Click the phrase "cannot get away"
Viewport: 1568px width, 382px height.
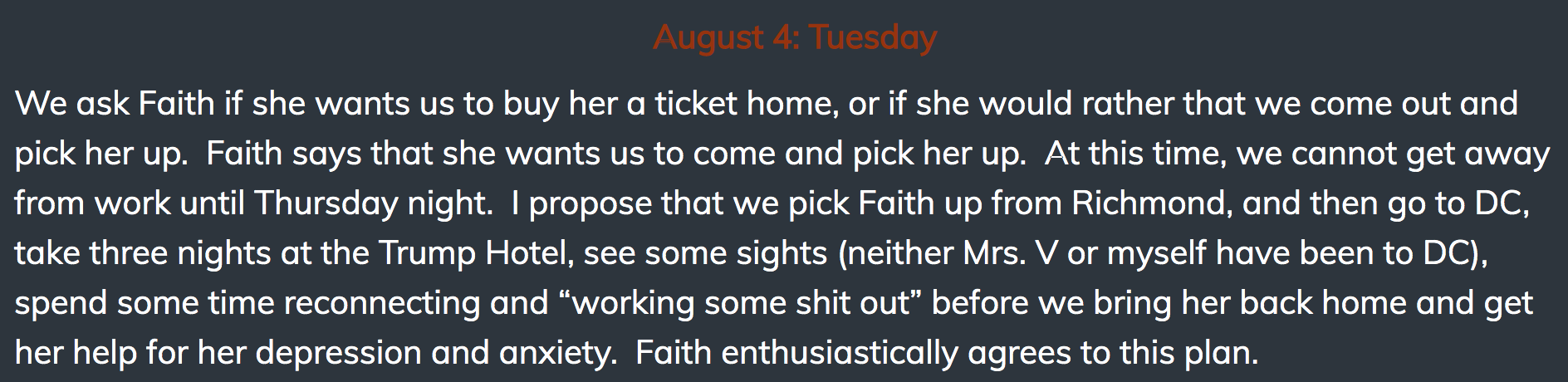click(1420, 154)
